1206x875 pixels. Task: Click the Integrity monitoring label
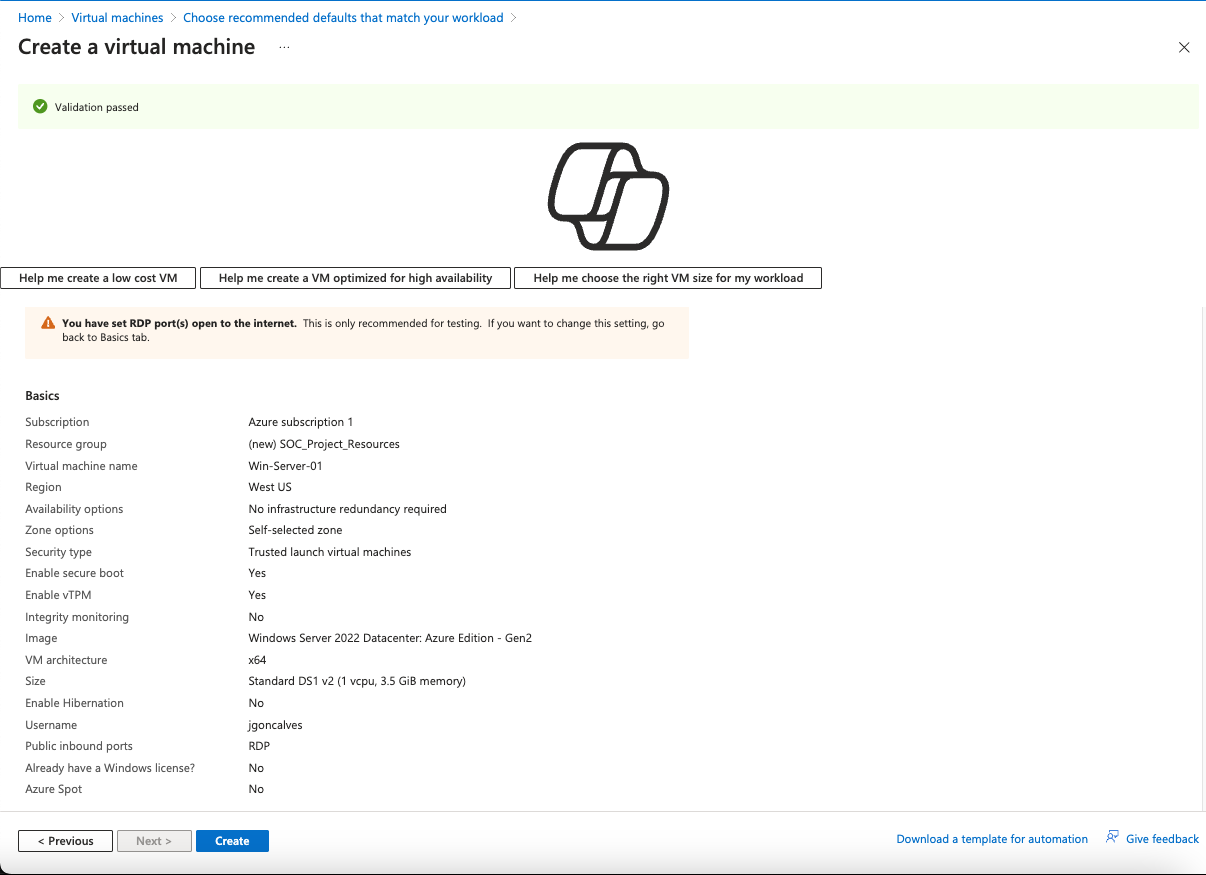tap(77, 617)
